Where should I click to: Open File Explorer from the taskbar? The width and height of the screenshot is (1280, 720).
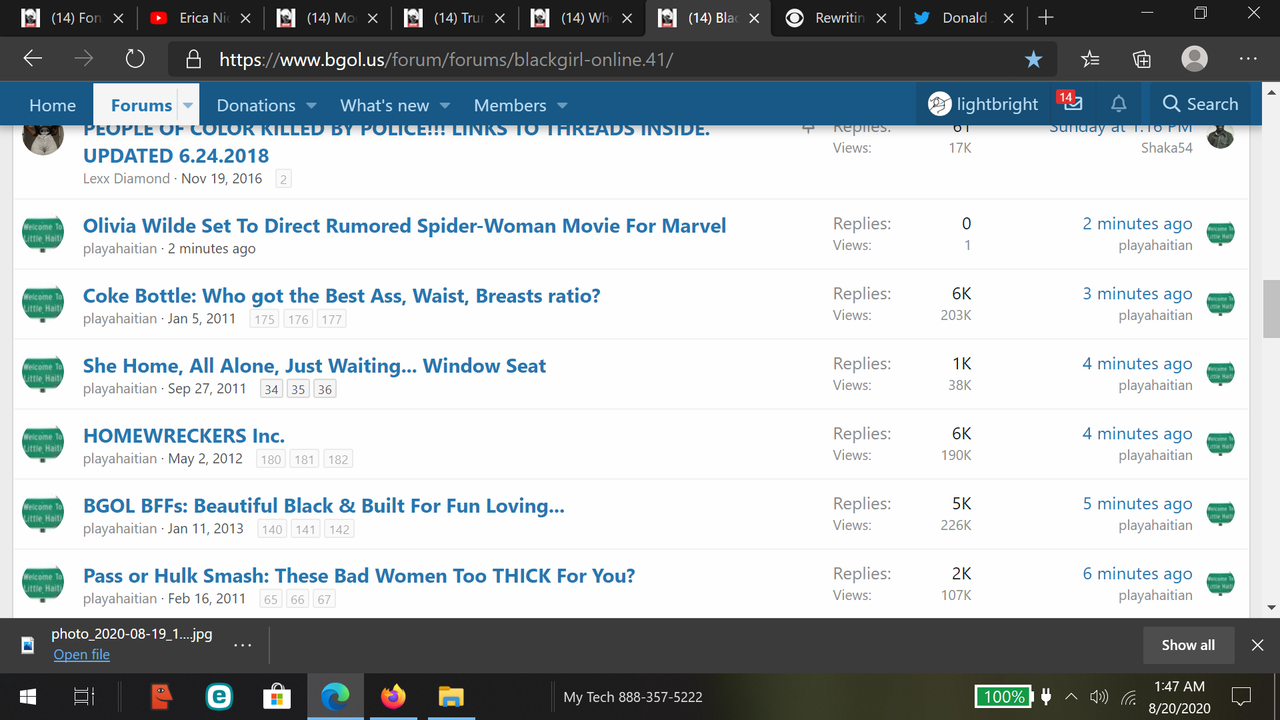pos(451,696)
